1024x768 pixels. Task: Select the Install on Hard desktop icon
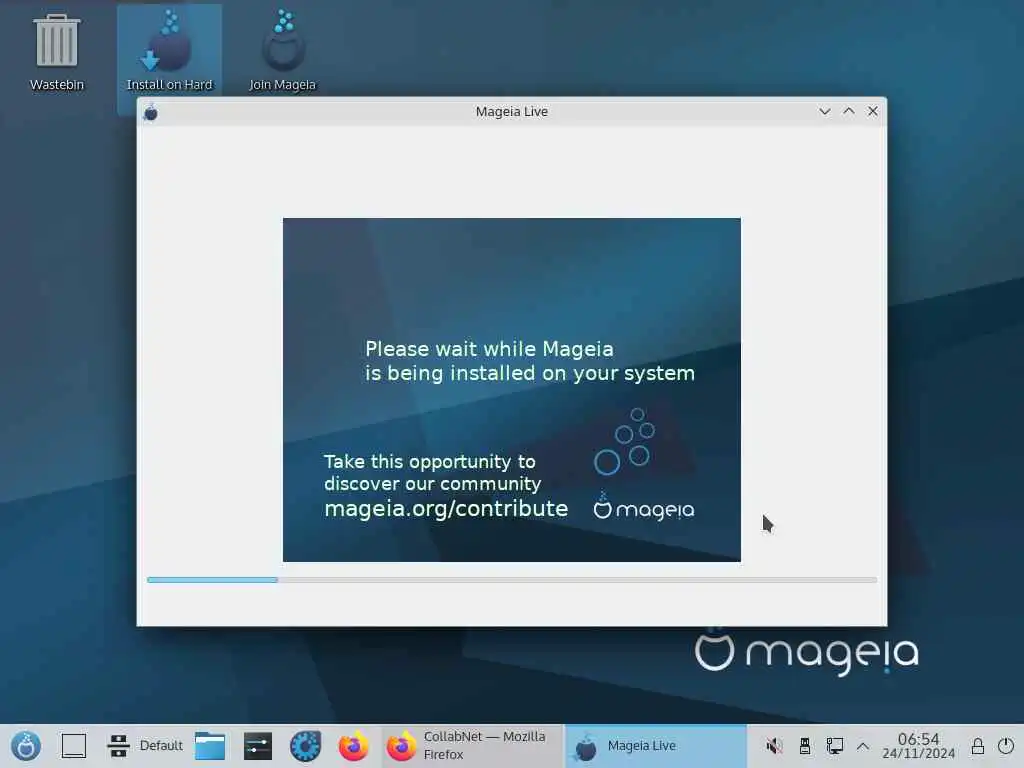pos(169,54)
